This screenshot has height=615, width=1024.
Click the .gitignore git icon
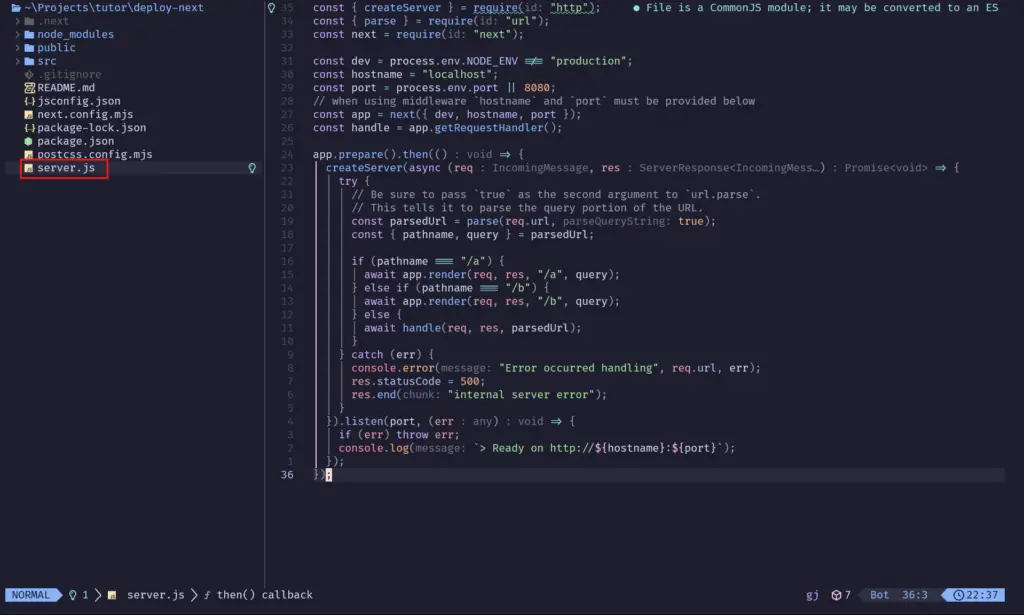pyautogui.click(x=28, y=75)
